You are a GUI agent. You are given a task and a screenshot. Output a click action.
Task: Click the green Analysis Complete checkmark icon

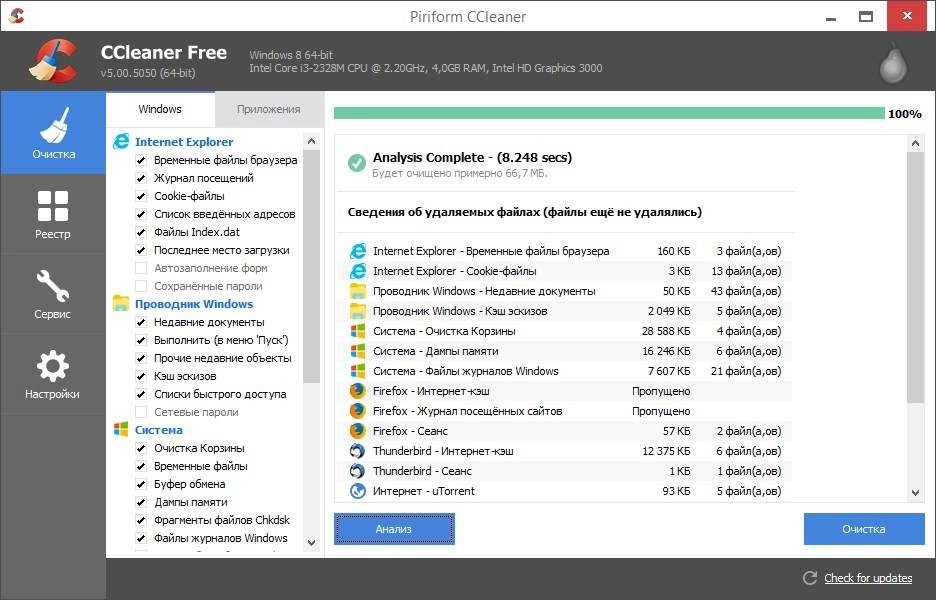[x=357, y=162]
